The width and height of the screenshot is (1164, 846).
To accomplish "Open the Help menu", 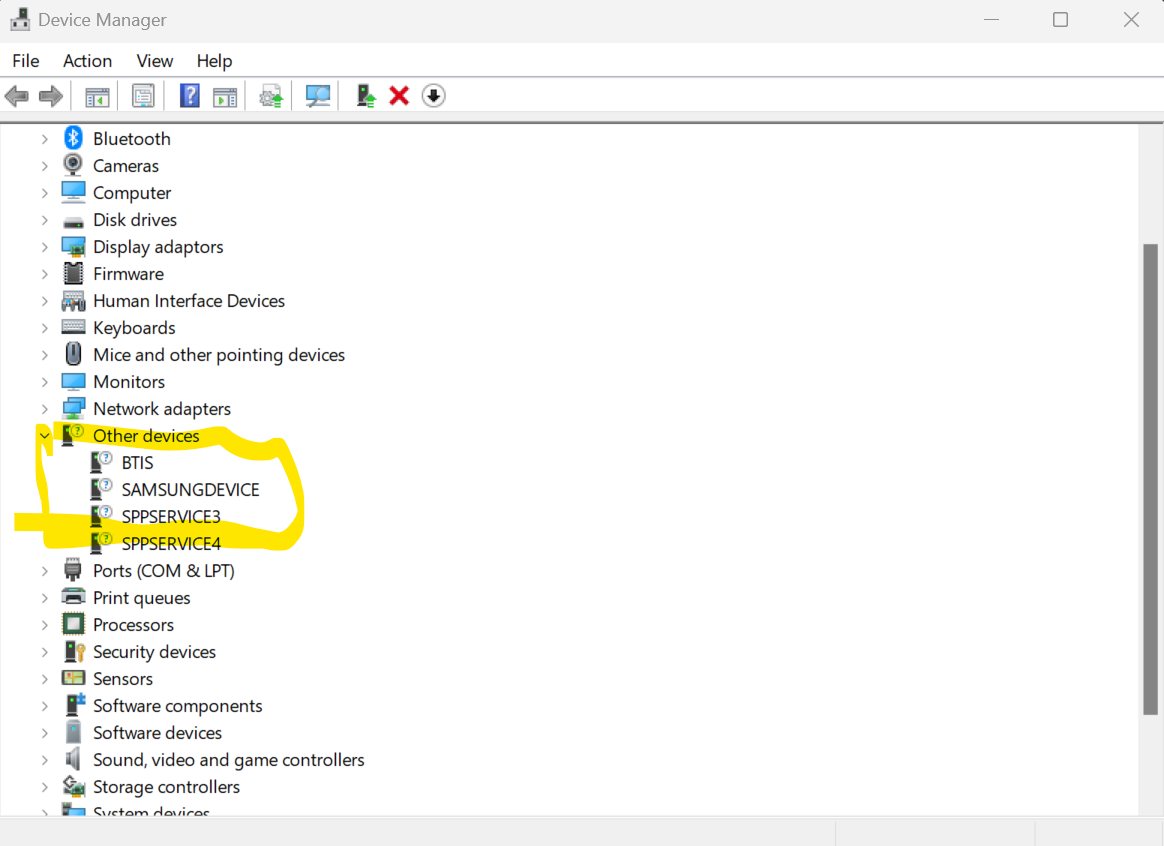I will click(215, 61).
